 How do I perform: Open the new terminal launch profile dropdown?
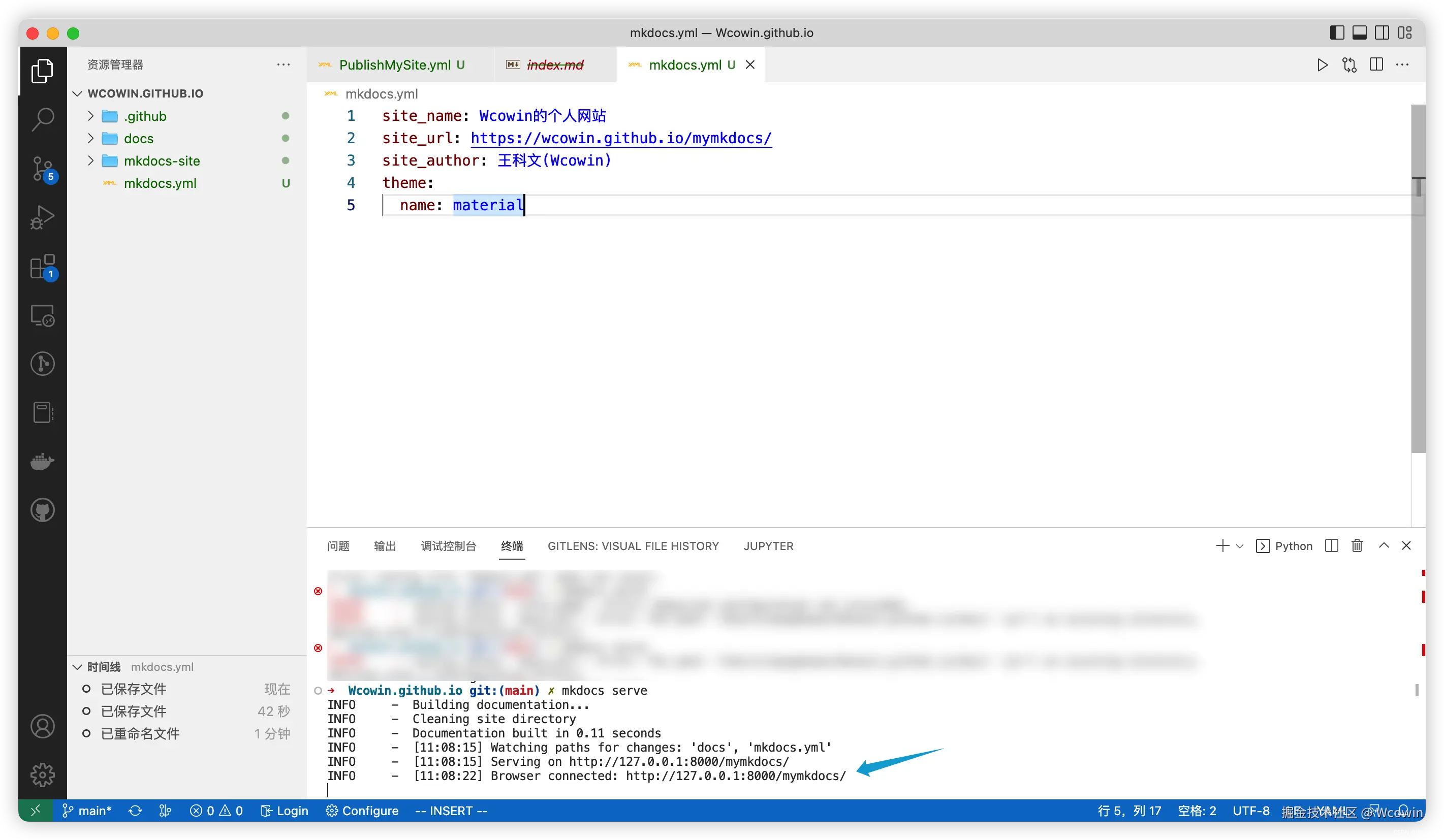tap(1240, 546)
